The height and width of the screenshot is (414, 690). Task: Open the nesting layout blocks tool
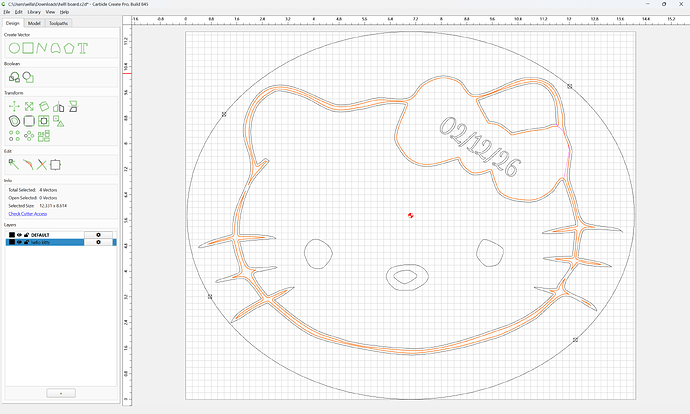coord(44,136)
